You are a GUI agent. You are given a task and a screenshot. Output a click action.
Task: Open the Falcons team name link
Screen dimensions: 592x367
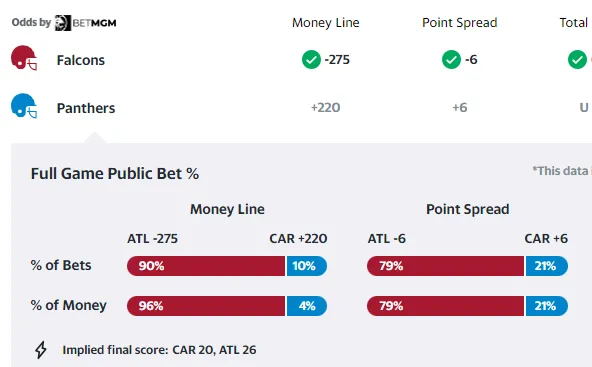click(x=81, y=60)
